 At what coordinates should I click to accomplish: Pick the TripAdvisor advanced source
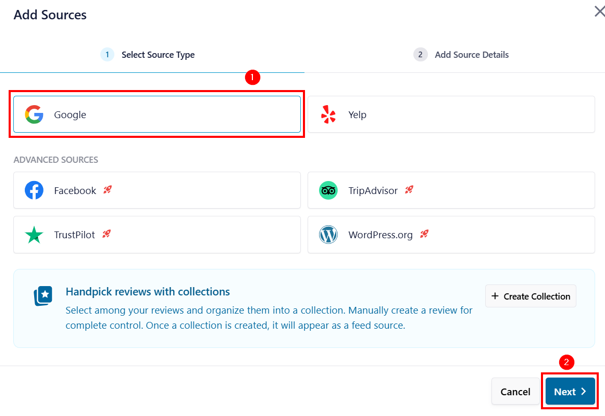click(x=451, y=190)
